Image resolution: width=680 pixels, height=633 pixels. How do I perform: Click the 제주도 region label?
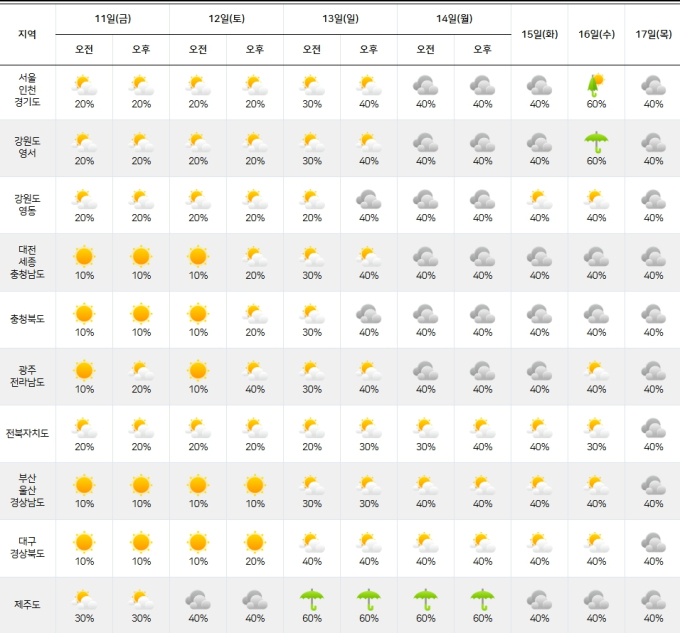click(27, 604)
